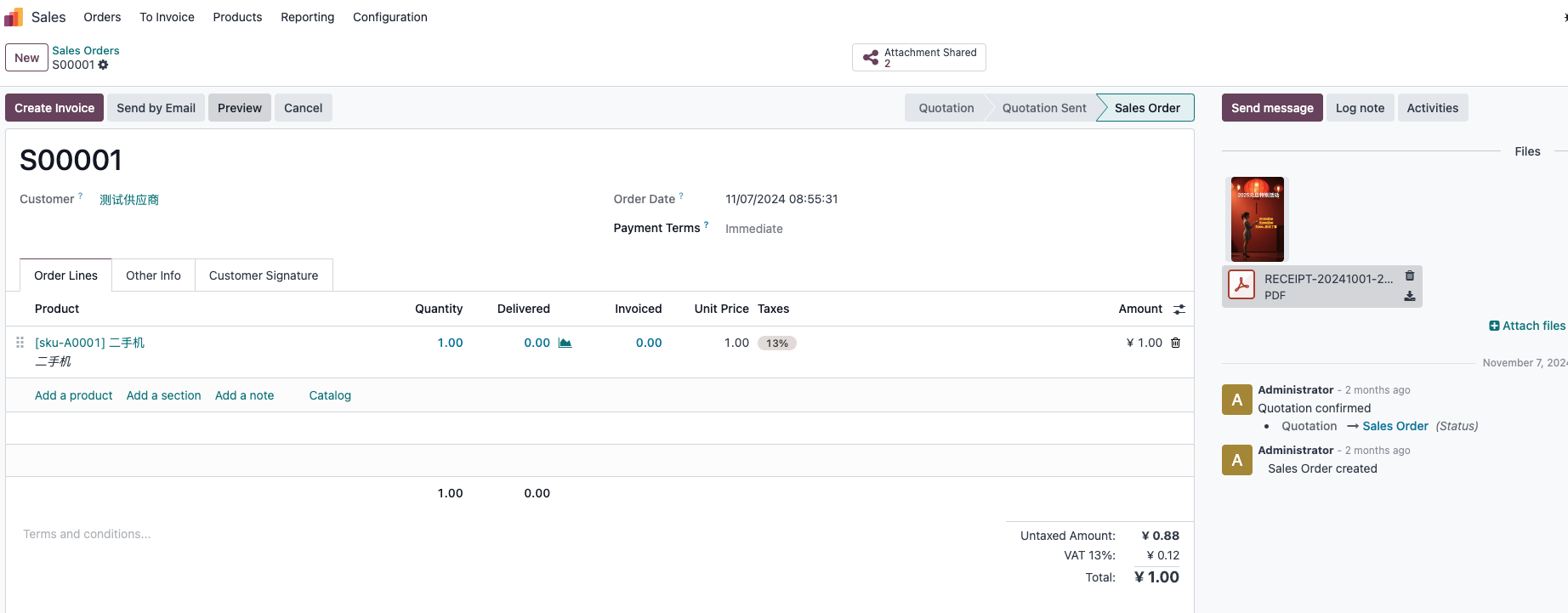Delete the sku-A0001 order line
Screen dimensions: 1568x613
pyautogui.click(x=1176, y=343)
